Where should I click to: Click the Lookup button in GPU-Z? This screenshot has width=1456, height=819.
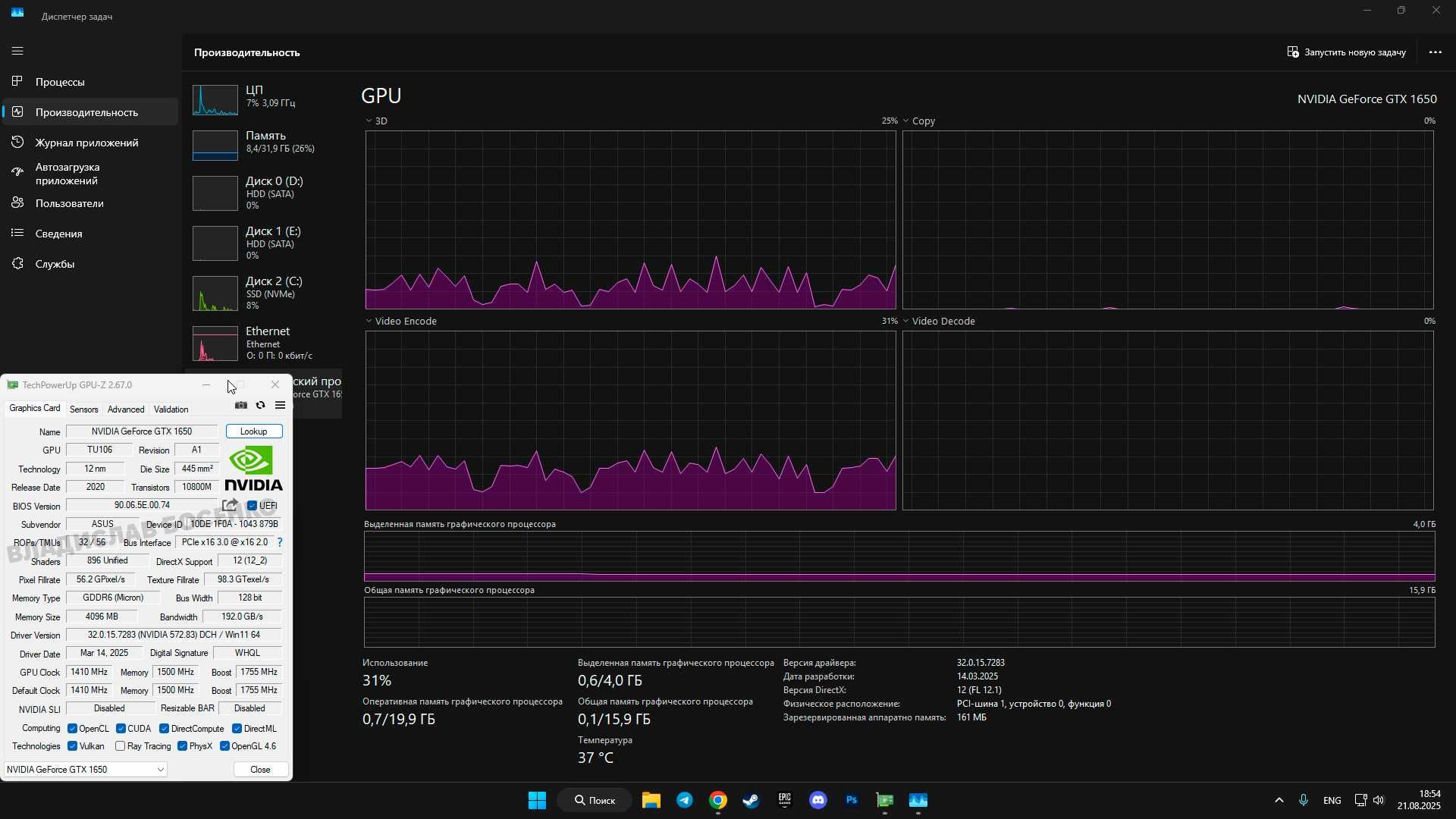coord(254,431)
